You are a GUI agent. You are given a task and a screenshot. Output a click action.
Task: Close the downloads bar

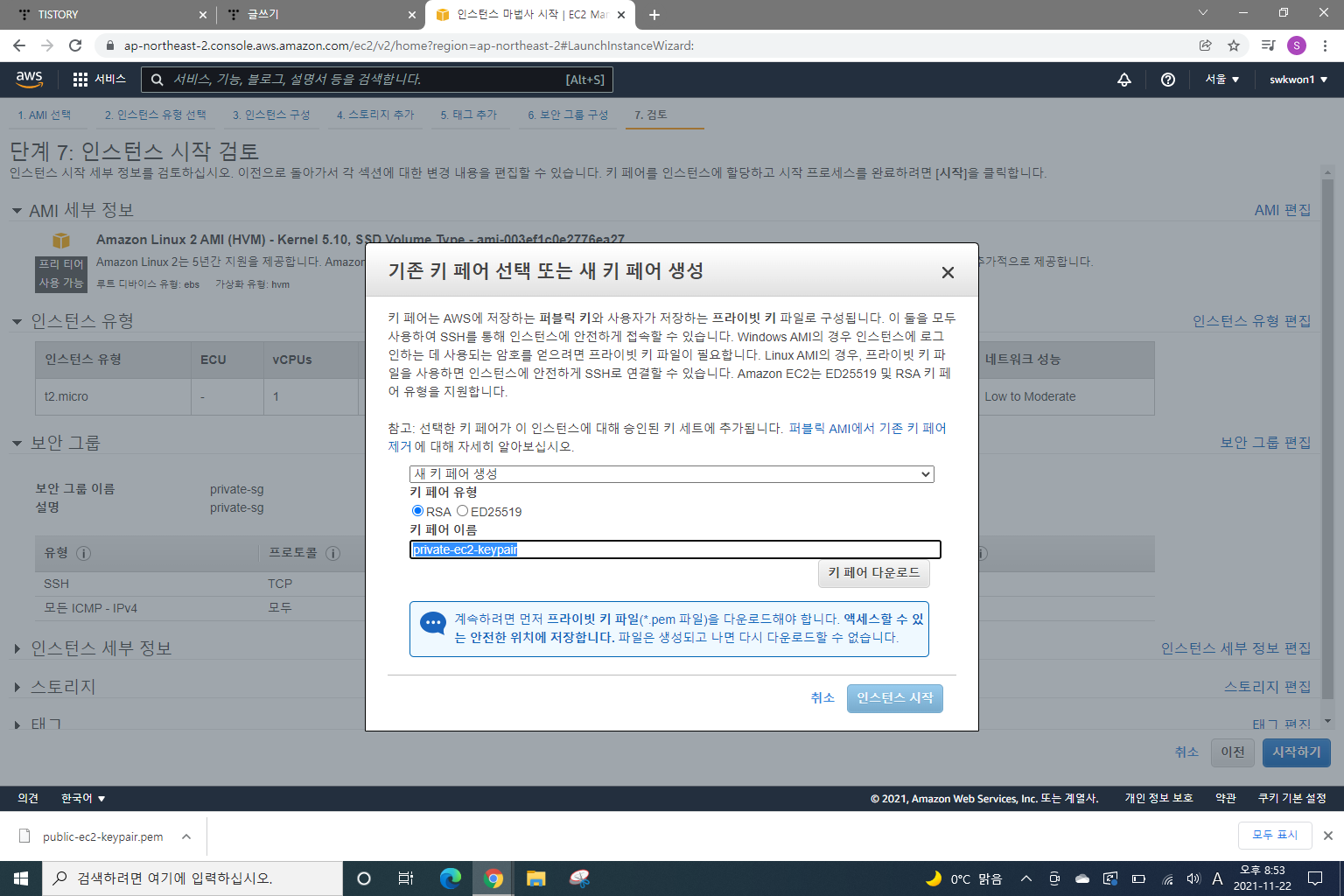click(1327, 836)
